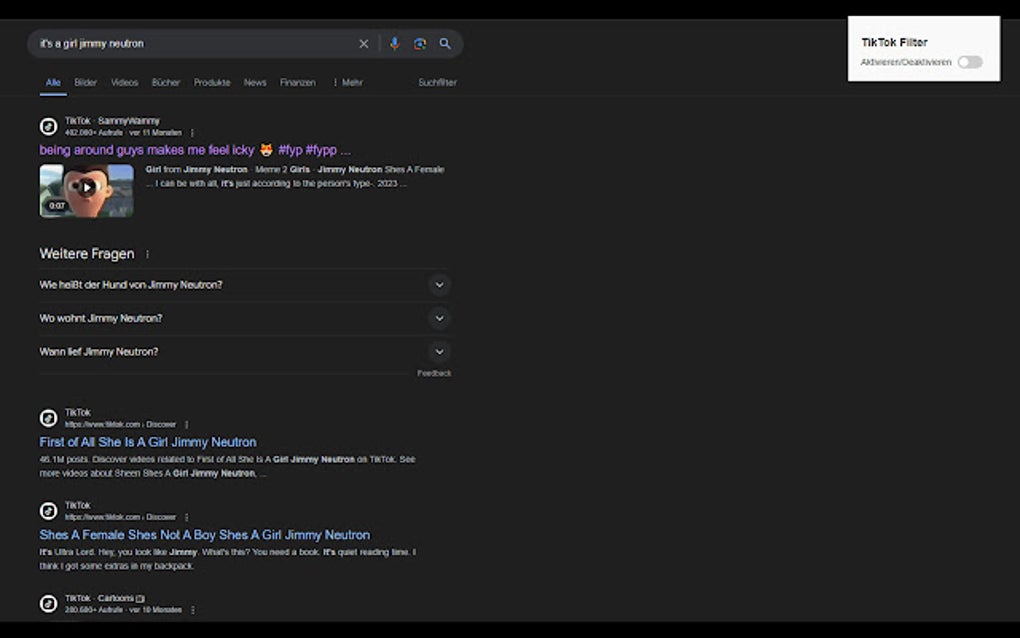Click into the search field with query text
This screenshot has width=1020, height=638.
[x=195, y=44]
